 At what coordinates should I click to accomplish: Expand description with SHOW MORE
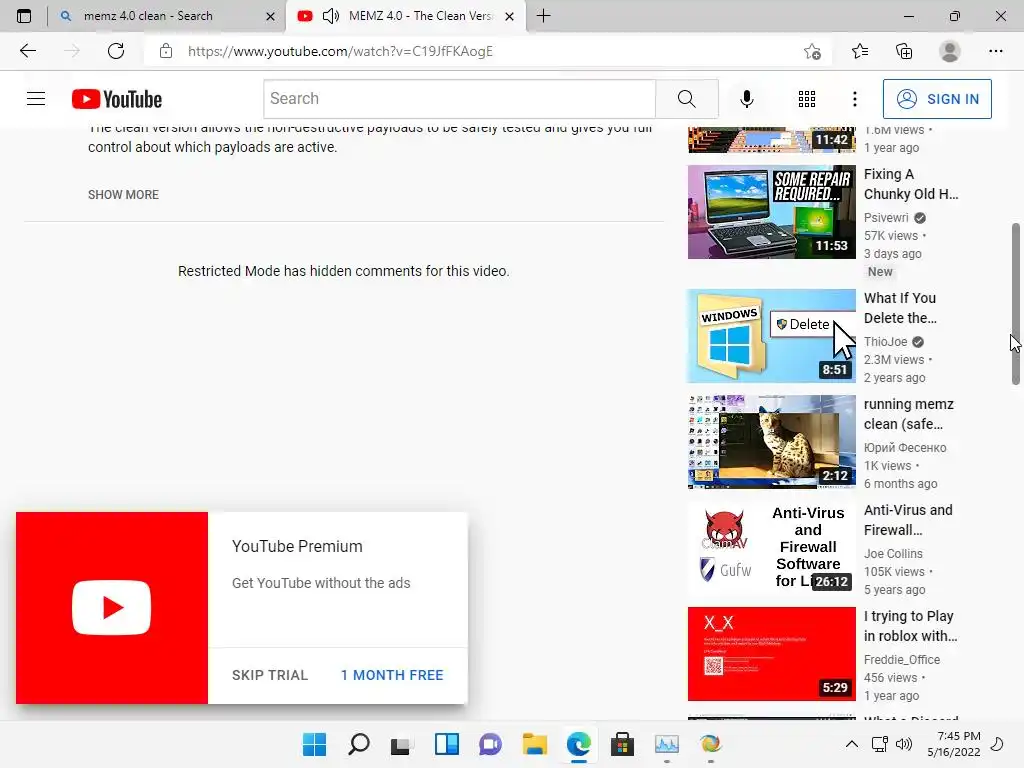(123, 195)
